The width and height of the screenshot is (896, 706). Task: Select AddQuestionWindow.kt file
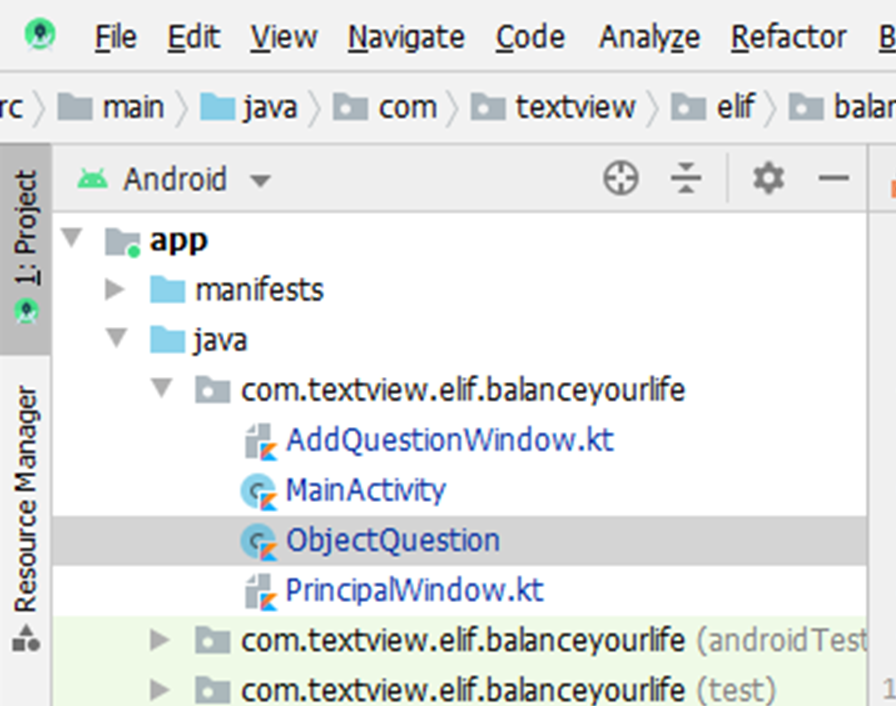459,440
